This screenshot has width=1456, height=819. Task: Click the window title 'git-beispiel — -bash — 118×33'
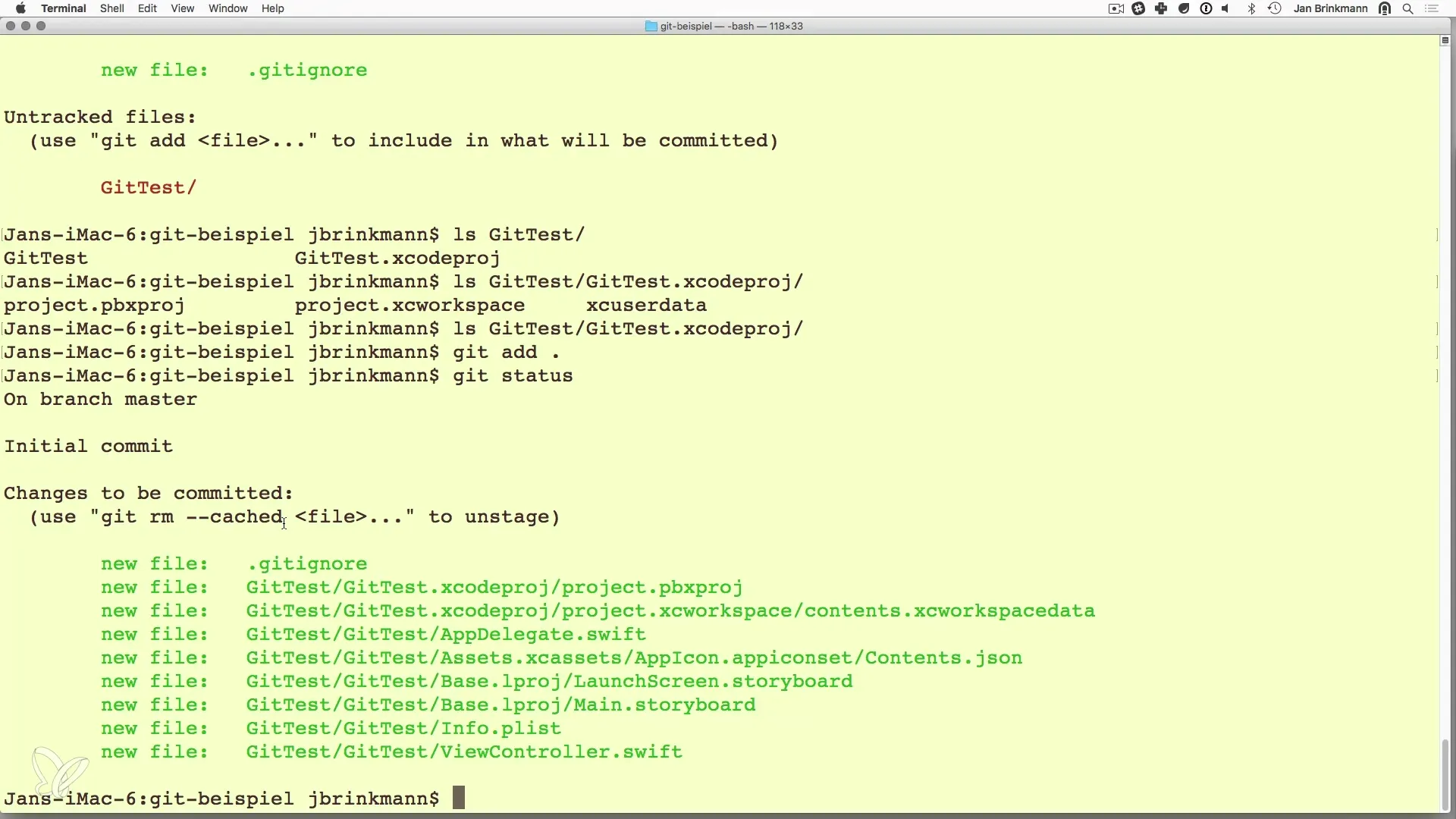coord(731,26)
